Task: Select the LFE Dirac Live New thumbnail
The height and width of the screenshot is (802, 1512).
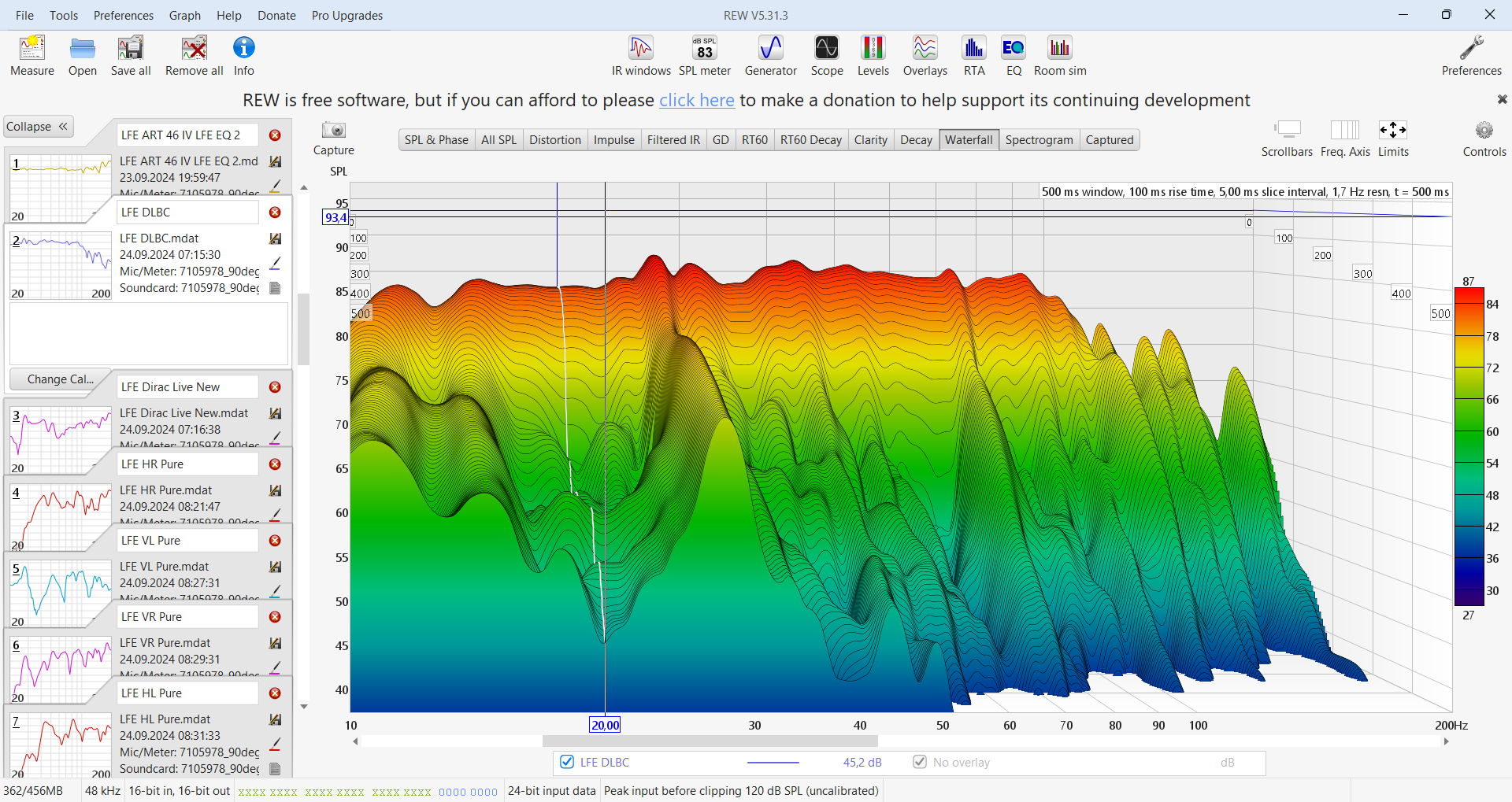Action: 61,439
